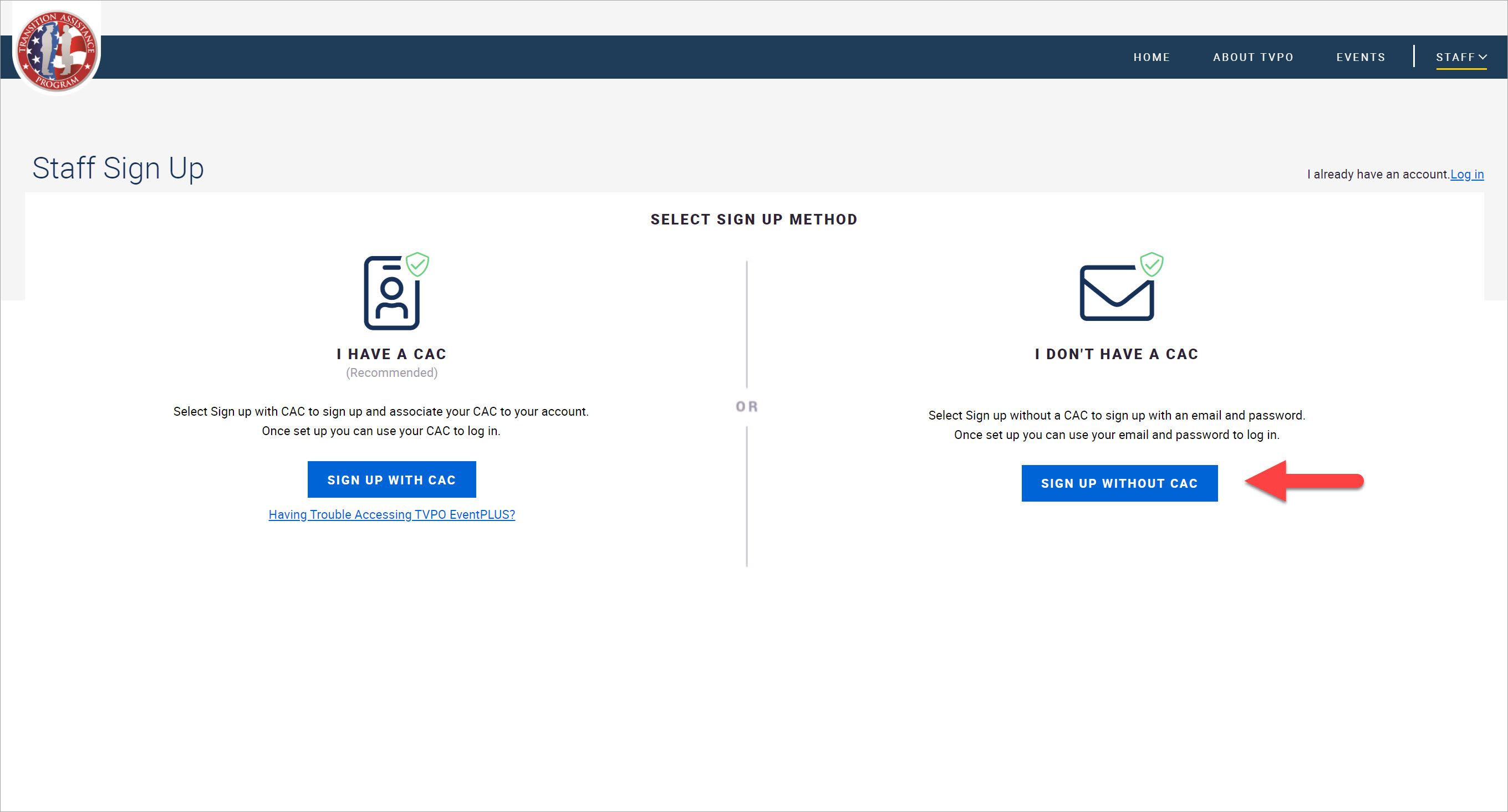
Task: Follow the Log in link
Action: (1466, 174)
